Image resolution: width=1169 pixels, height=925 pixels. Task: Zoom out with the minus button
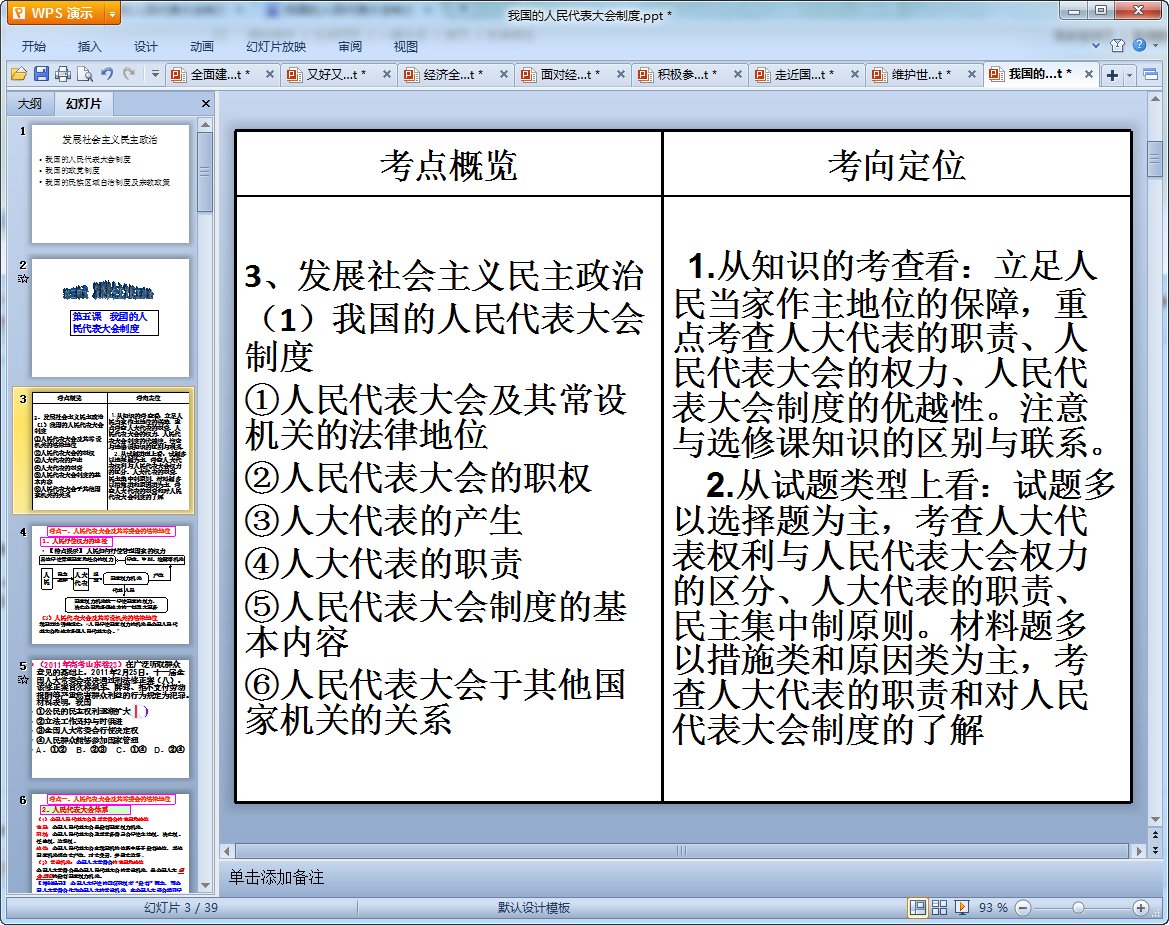(x=1023, y=908)
